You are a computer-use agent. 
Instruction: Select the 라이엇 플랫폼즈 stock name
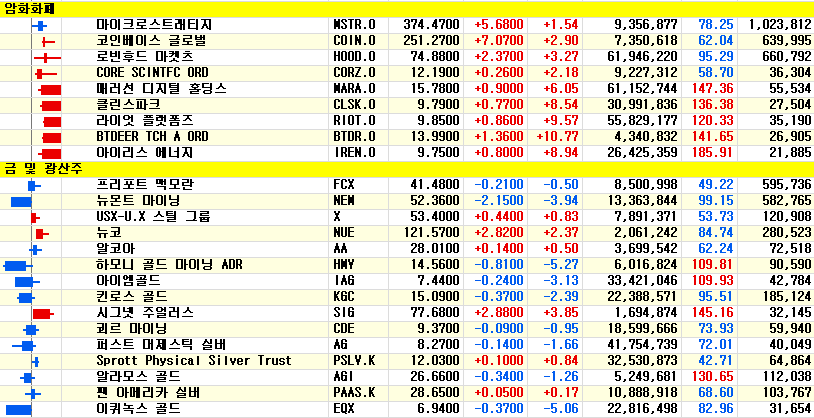145,120
